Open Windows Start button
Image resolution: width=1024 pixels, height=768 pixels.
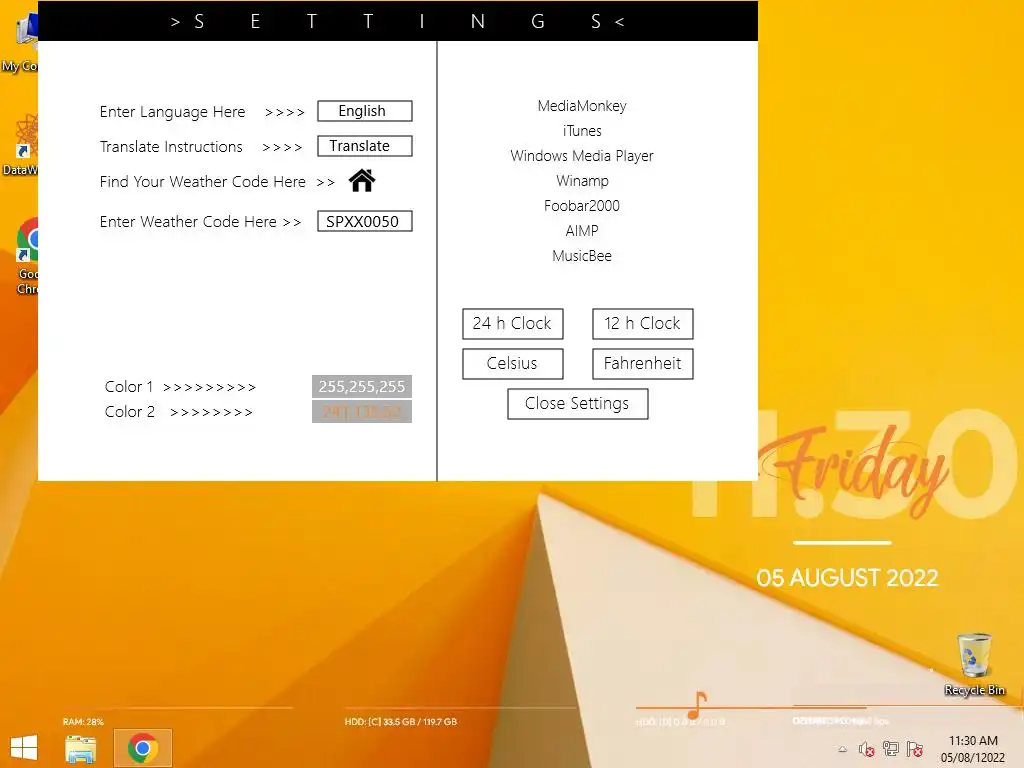[x=24, y=748]
